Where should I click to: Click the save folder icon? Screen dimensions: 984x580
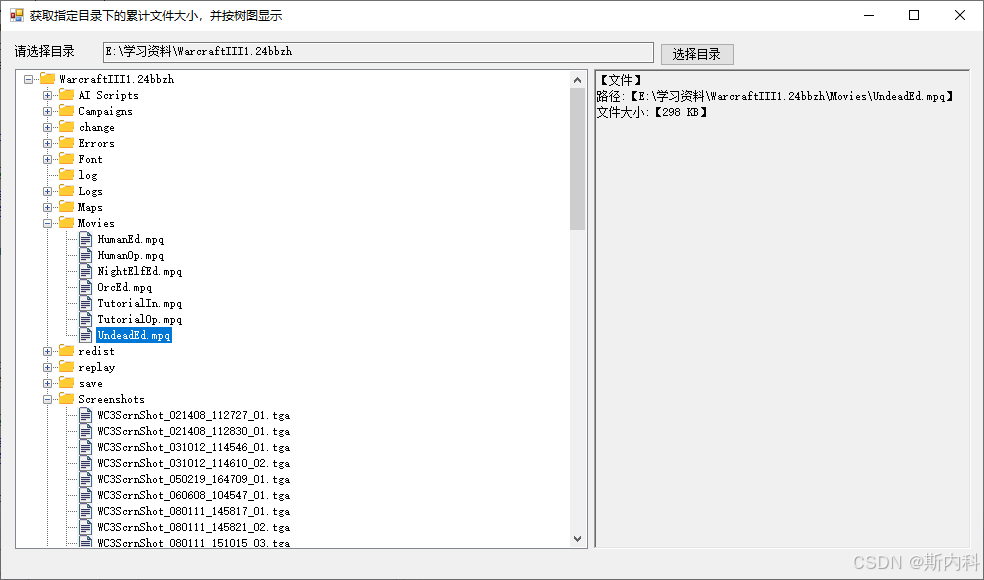(67, 383)
